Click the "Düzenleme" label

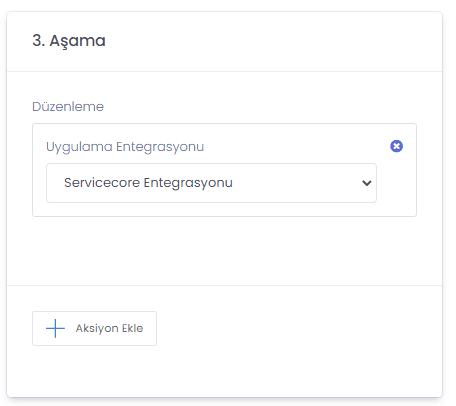68,107
